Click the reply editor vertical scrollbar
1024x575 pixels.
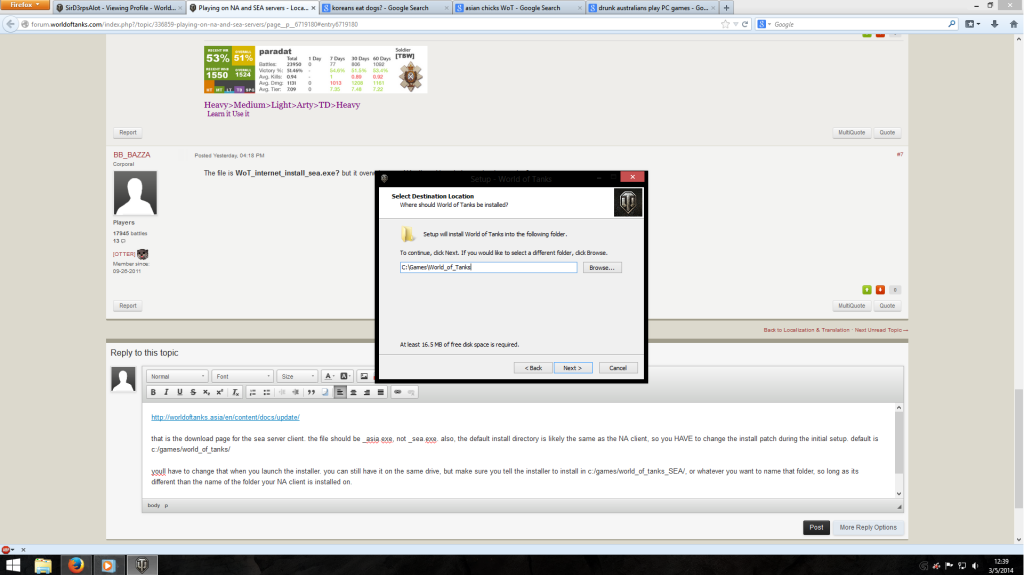(899, 450)
